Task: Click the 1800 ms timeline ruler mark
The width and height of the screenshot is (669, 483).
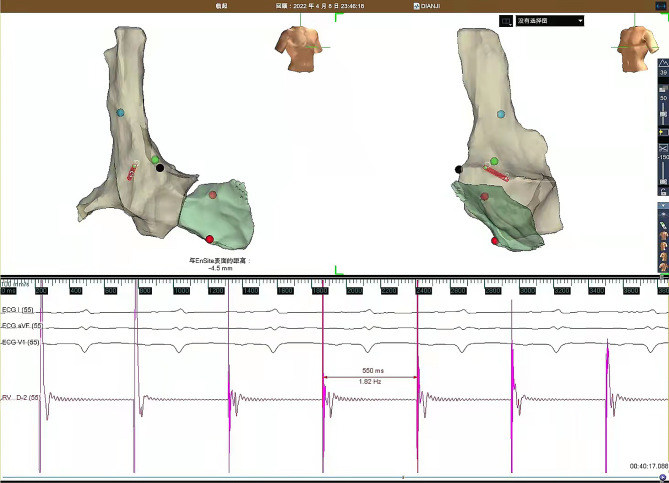Action: coord(320,291)
